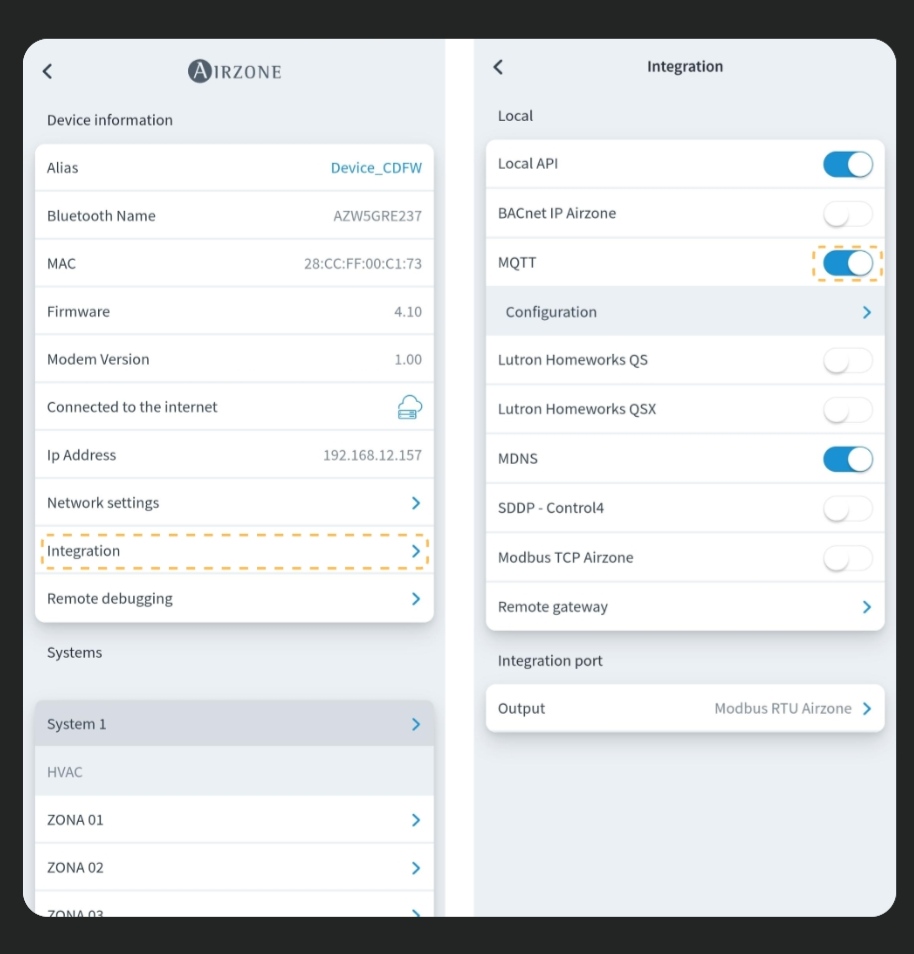This screenshot has width=914, height=954.
Task: Go back from Device information screen
Action: [47, 71]
